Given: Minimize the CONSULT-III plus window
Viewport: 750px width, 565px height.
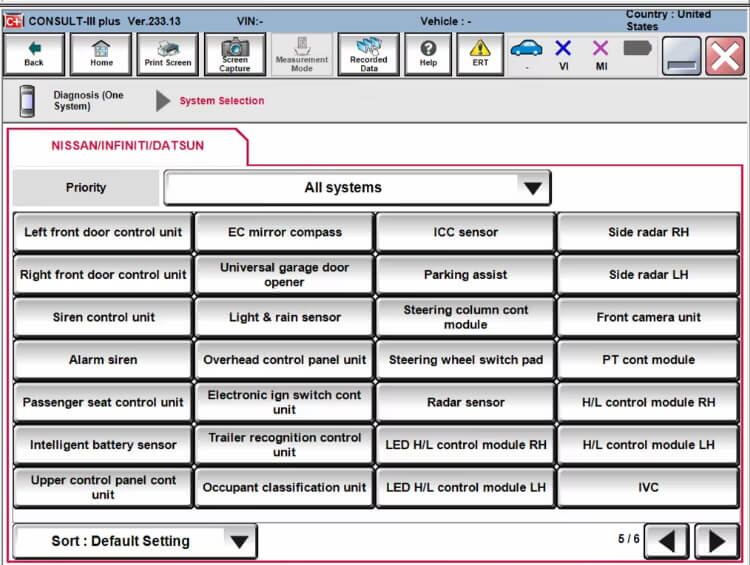Looking at the screenshot, I should (682, 55).
